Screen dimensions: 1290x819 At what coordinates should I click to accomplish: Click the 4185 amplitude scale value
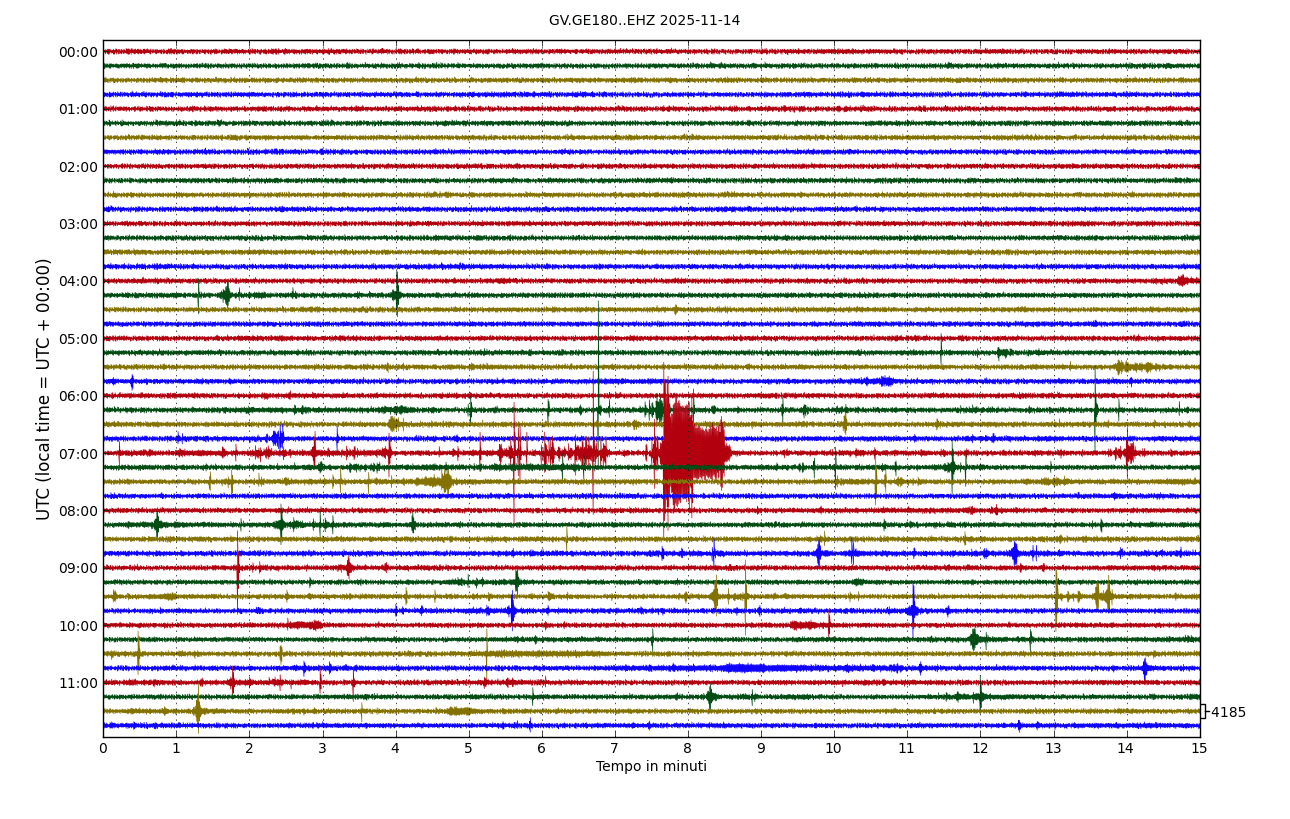pos(1228,713)
